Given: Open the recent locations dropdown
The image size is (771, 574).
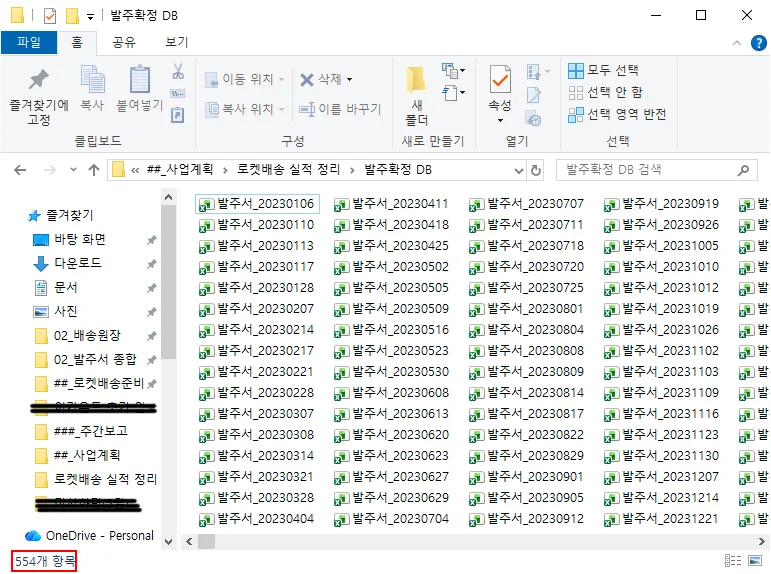Looking at the screenshot, I should [x=73, y=170].
